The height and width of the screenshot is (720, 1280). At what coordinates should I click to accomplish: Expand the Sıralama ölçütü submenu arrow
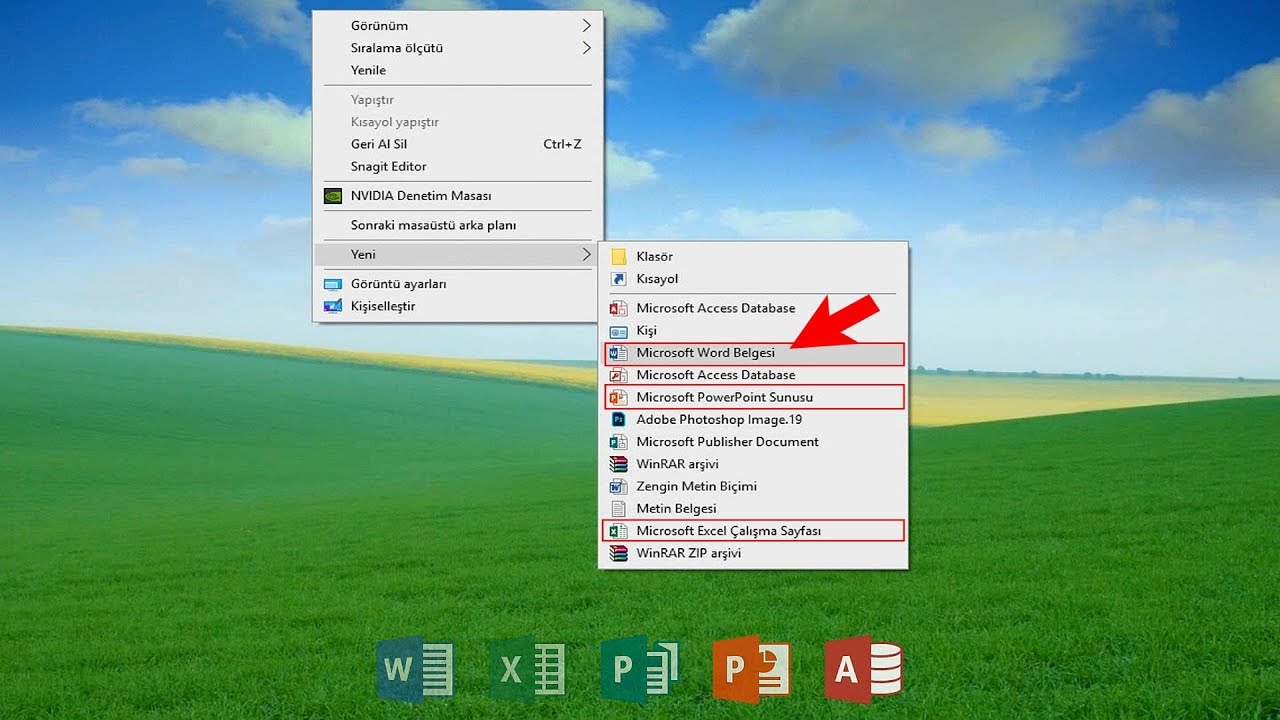pos(586,47)
